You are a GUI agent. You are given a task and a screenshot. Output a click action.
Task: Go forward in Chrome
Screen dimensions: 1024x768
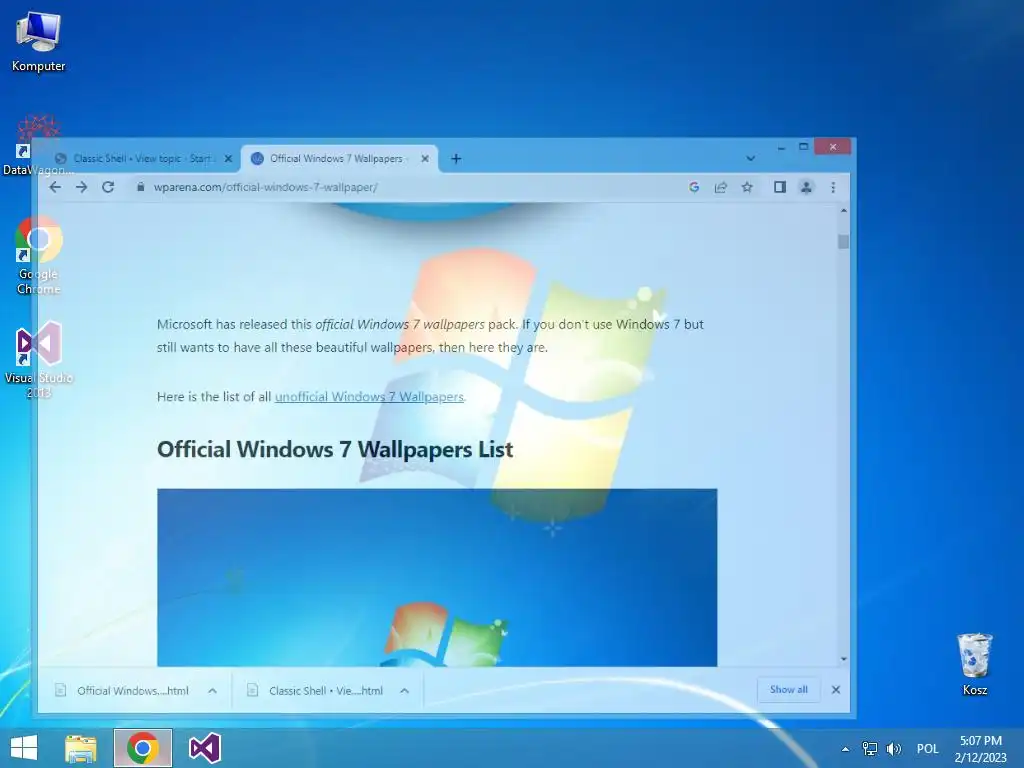point(82,187)
